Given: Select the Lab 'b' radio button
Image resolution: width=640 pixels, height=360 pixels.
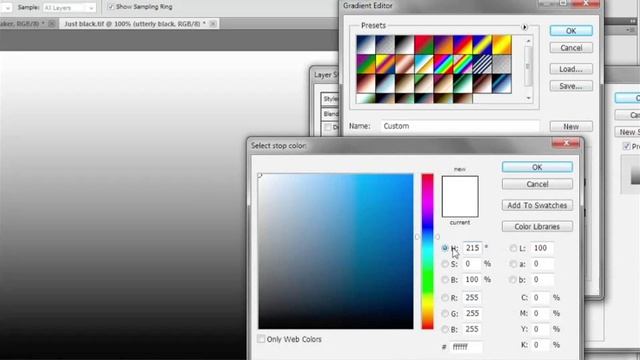Looking at the screenshot, I should coord(513,280).
